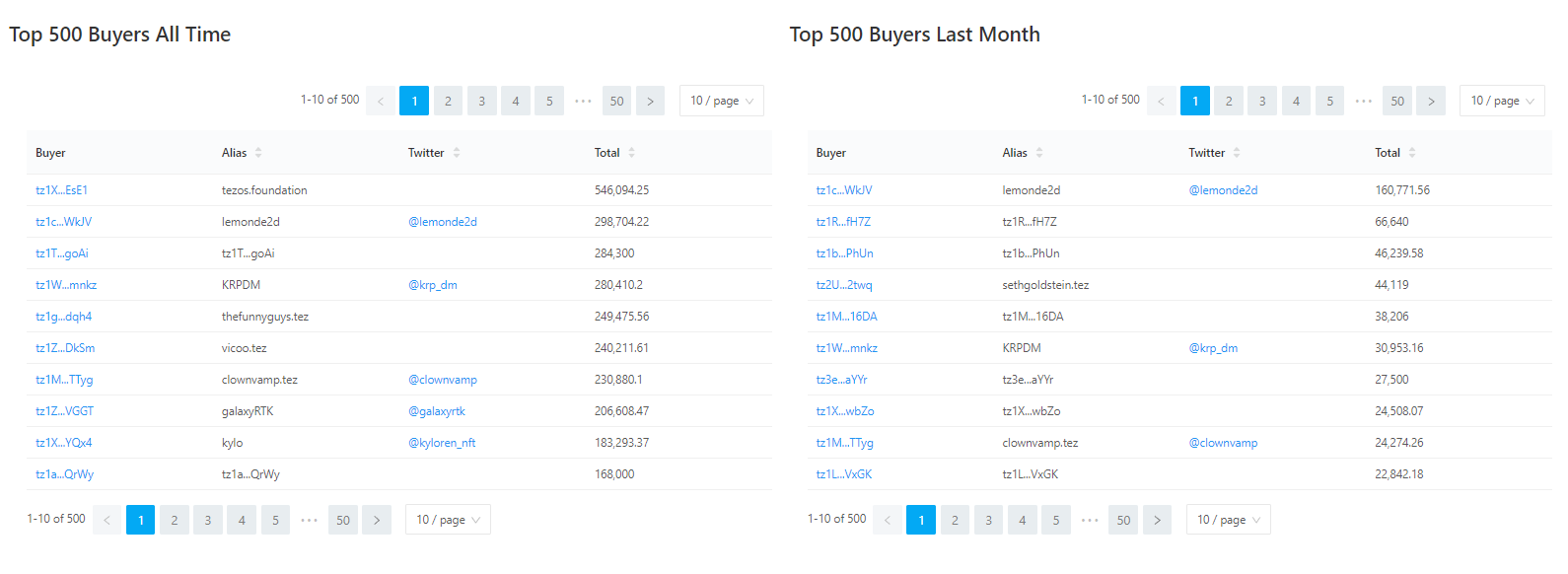
Task: Open buyer tz2U...2twq address link
Action: 844,285
